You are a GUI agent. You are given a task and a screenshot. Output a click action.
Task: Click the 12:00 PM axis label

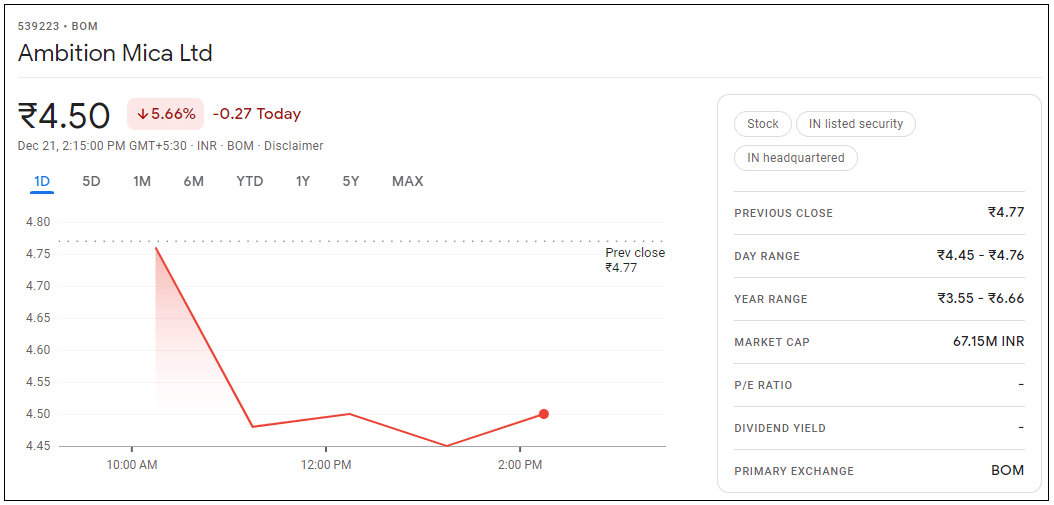click(x=325, y=465)
